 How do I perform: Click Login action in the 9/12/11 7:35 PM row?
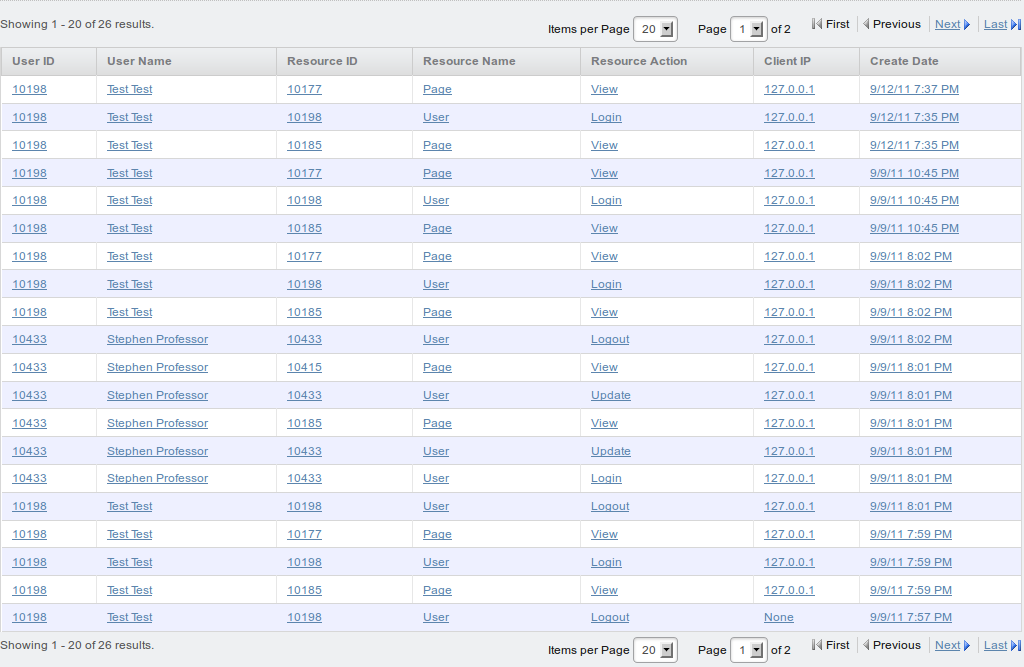606,118
